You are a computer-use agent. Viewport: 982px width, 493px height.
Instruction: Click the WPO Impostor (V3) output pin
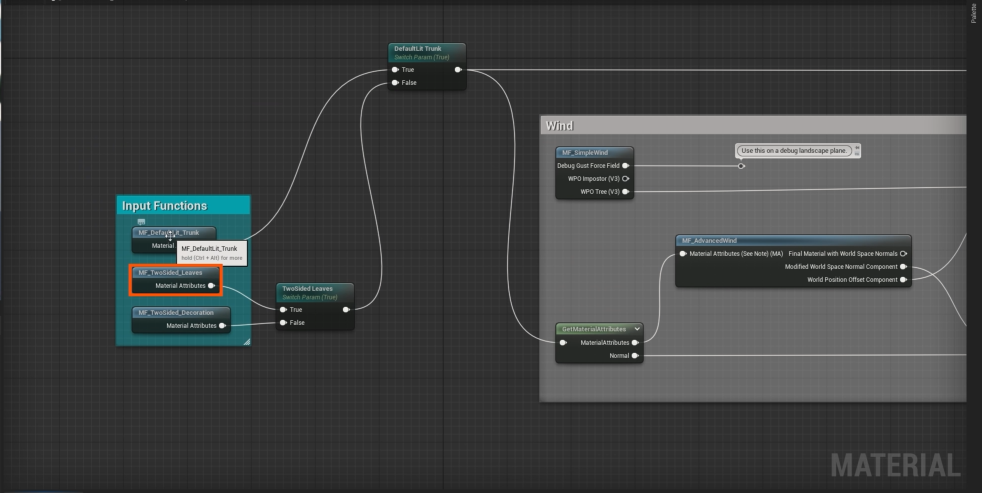pyautogui.click(x=626, y=179)
